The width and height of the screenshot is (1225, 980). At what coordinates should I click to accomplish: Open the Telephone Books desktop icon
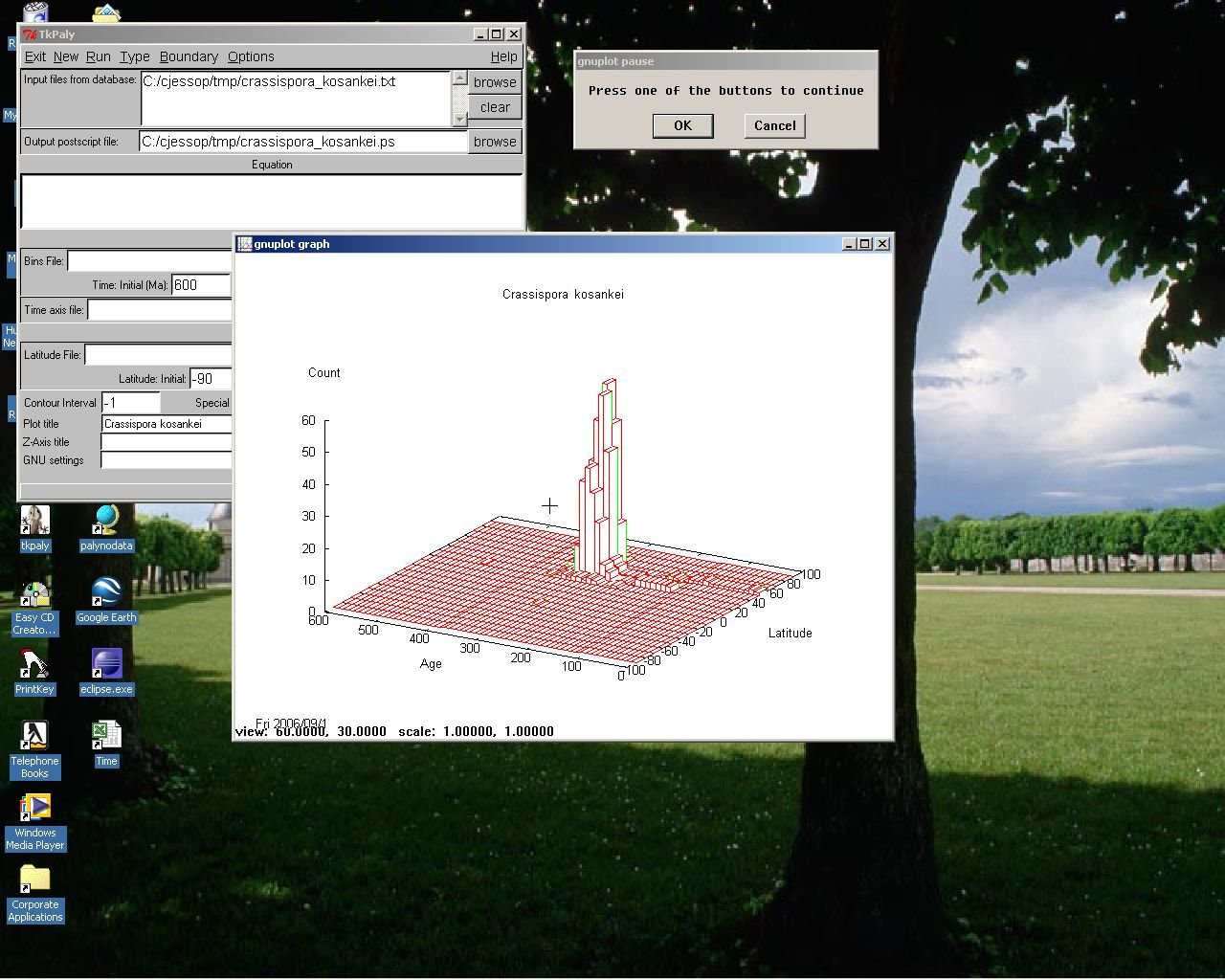coord(34,737)
